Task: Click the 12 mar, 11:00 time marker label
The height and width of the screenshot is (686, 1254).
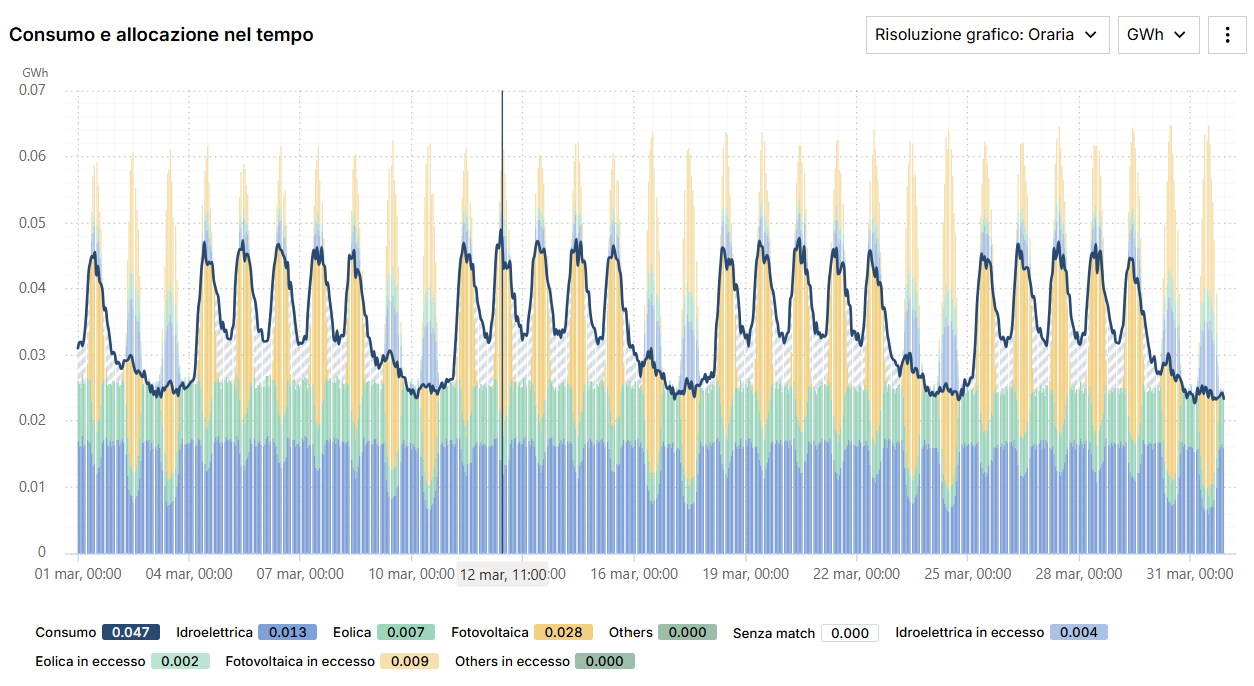Action: point(502,575)
